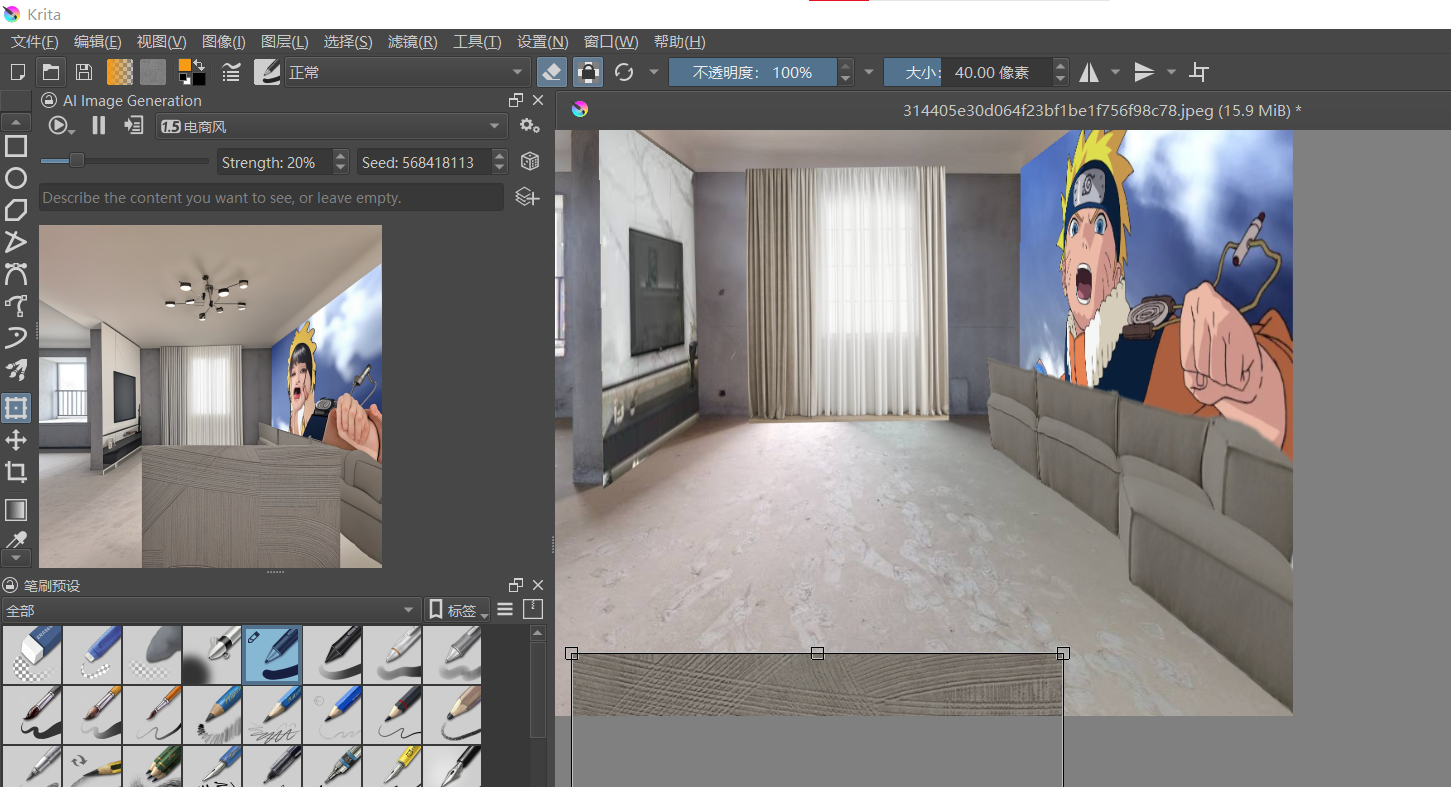This screenshot has height=787, width=1451.
Task: Select the generated room preview thumbnail
Action: 210,396
